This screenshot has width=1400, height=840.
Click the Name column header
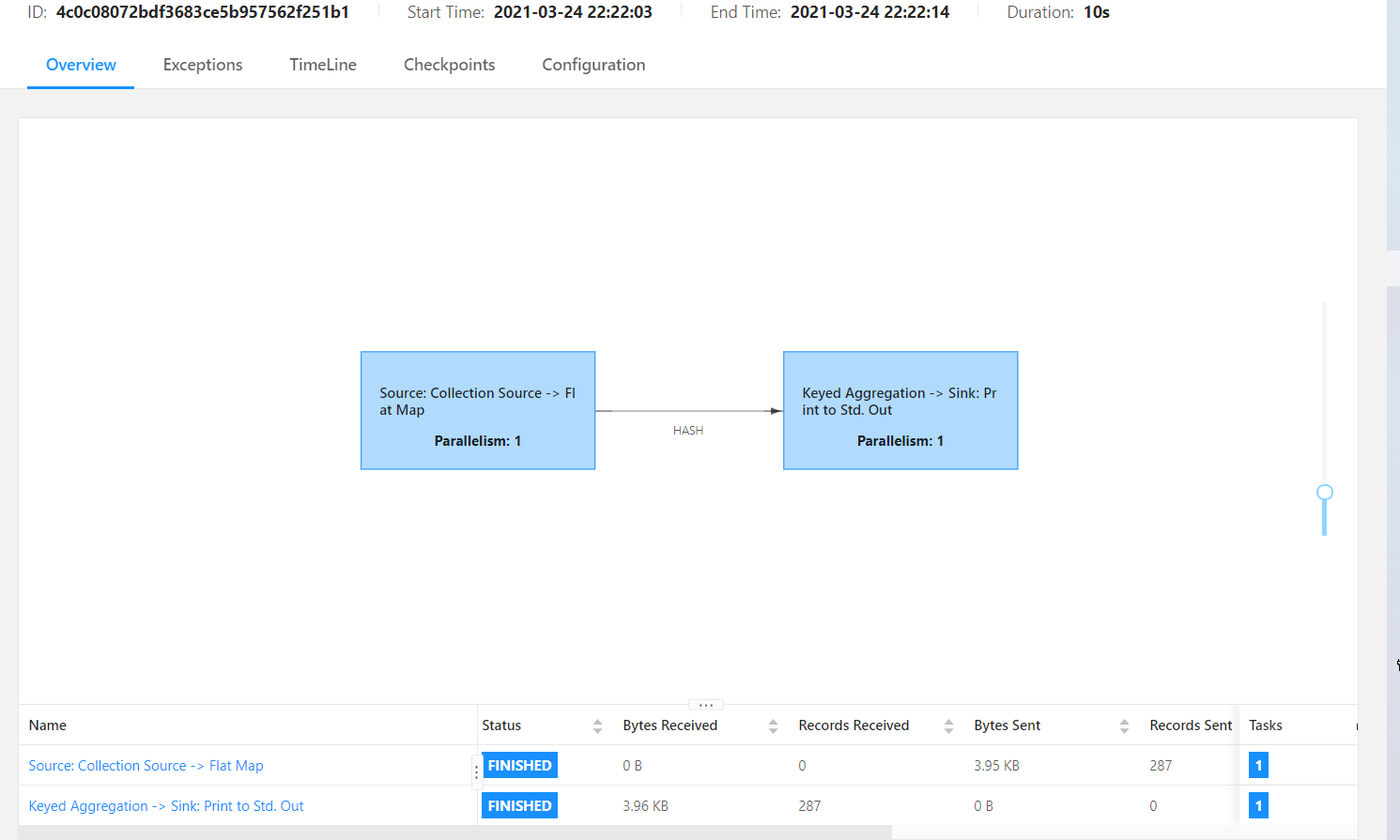[x=48, y=725]
